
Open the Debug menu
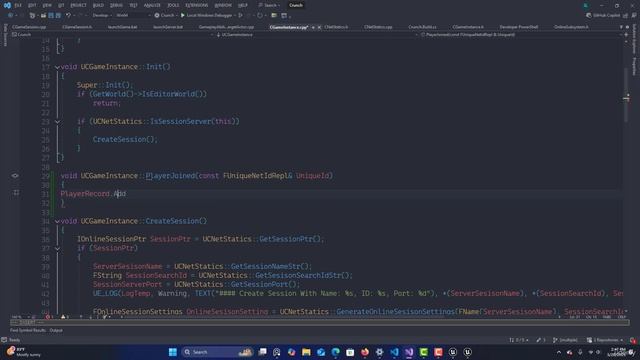click(116, 5)
